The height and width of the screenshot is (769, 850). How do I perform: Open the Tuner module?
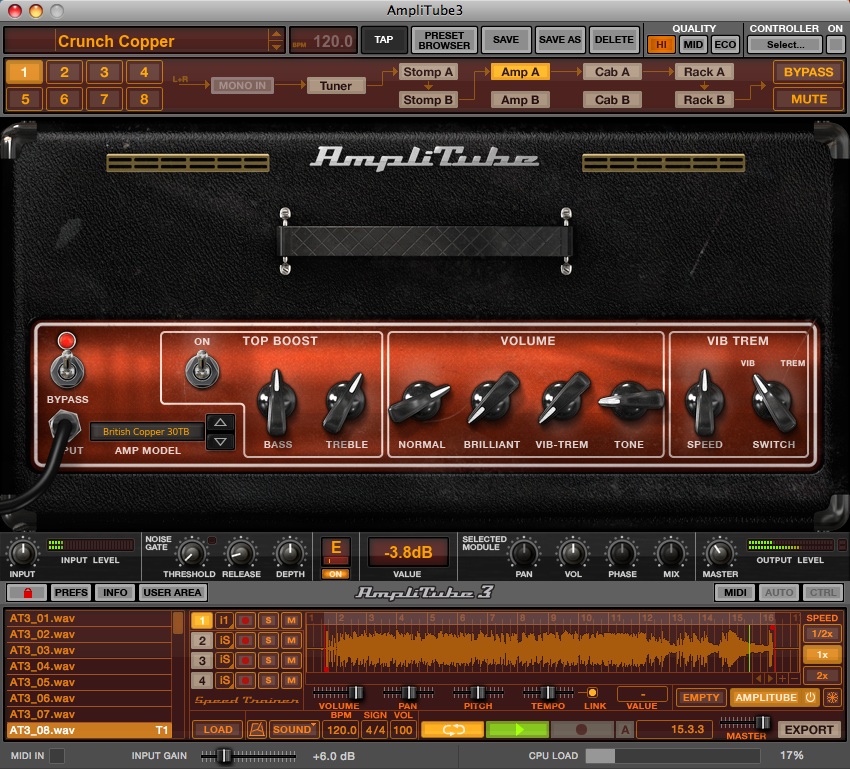point(336,86)
